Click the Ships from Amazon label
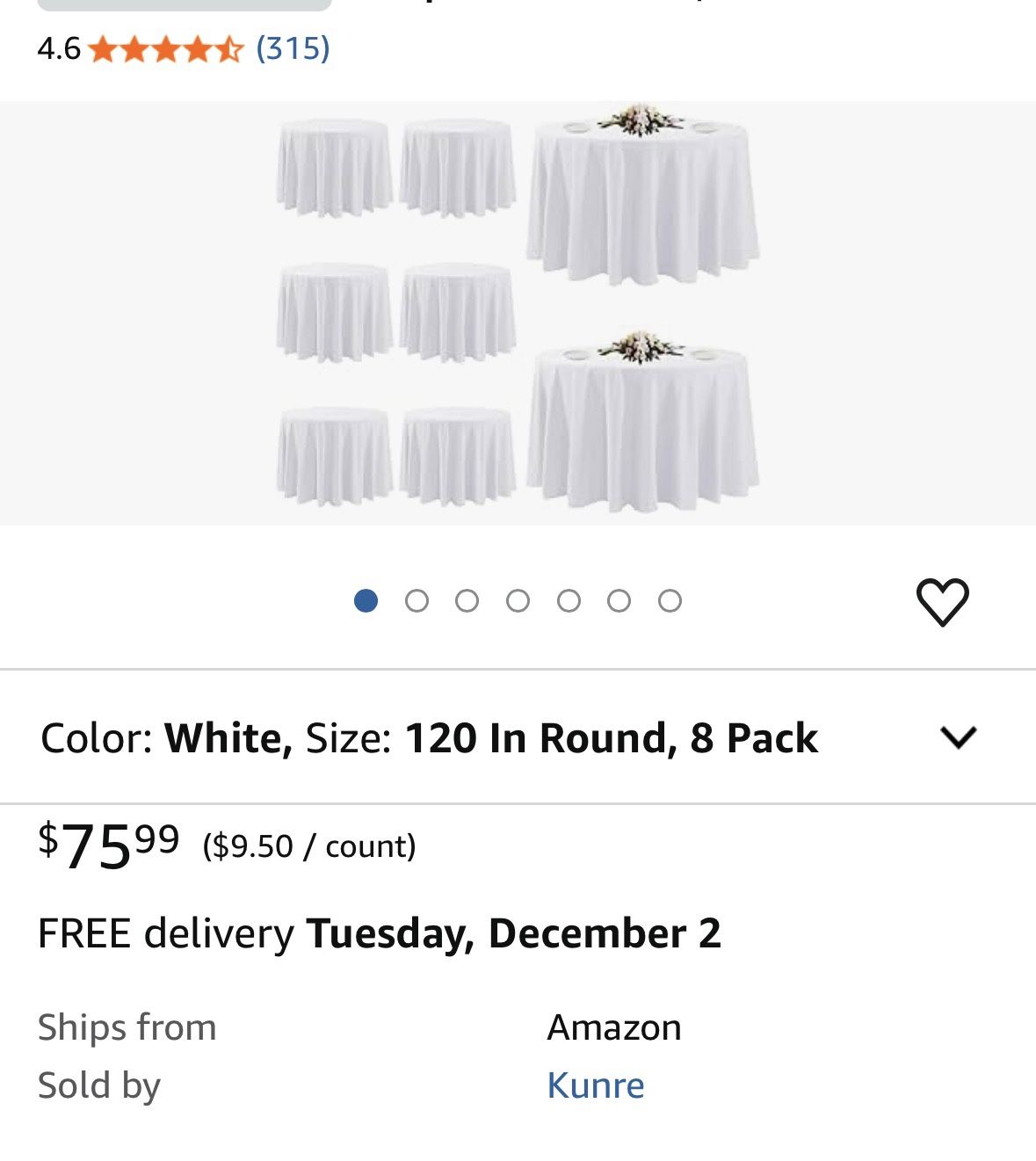This screenshot has height=1161, width=1036. point(613,1027)
